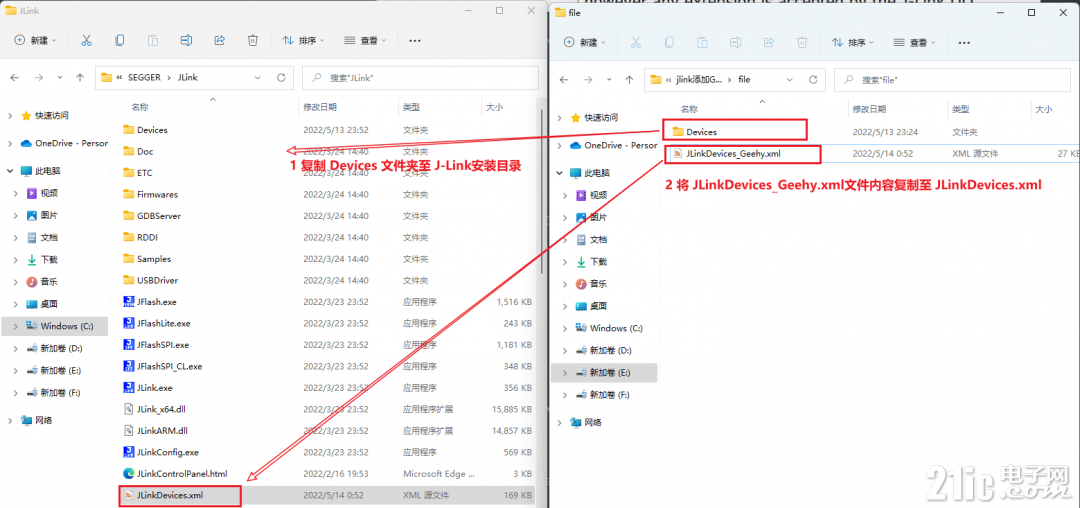The height and width of the screenshot is (508, 1080).
Task: Click Cut icon in JLink window toolbar
Action: [86, 41]
